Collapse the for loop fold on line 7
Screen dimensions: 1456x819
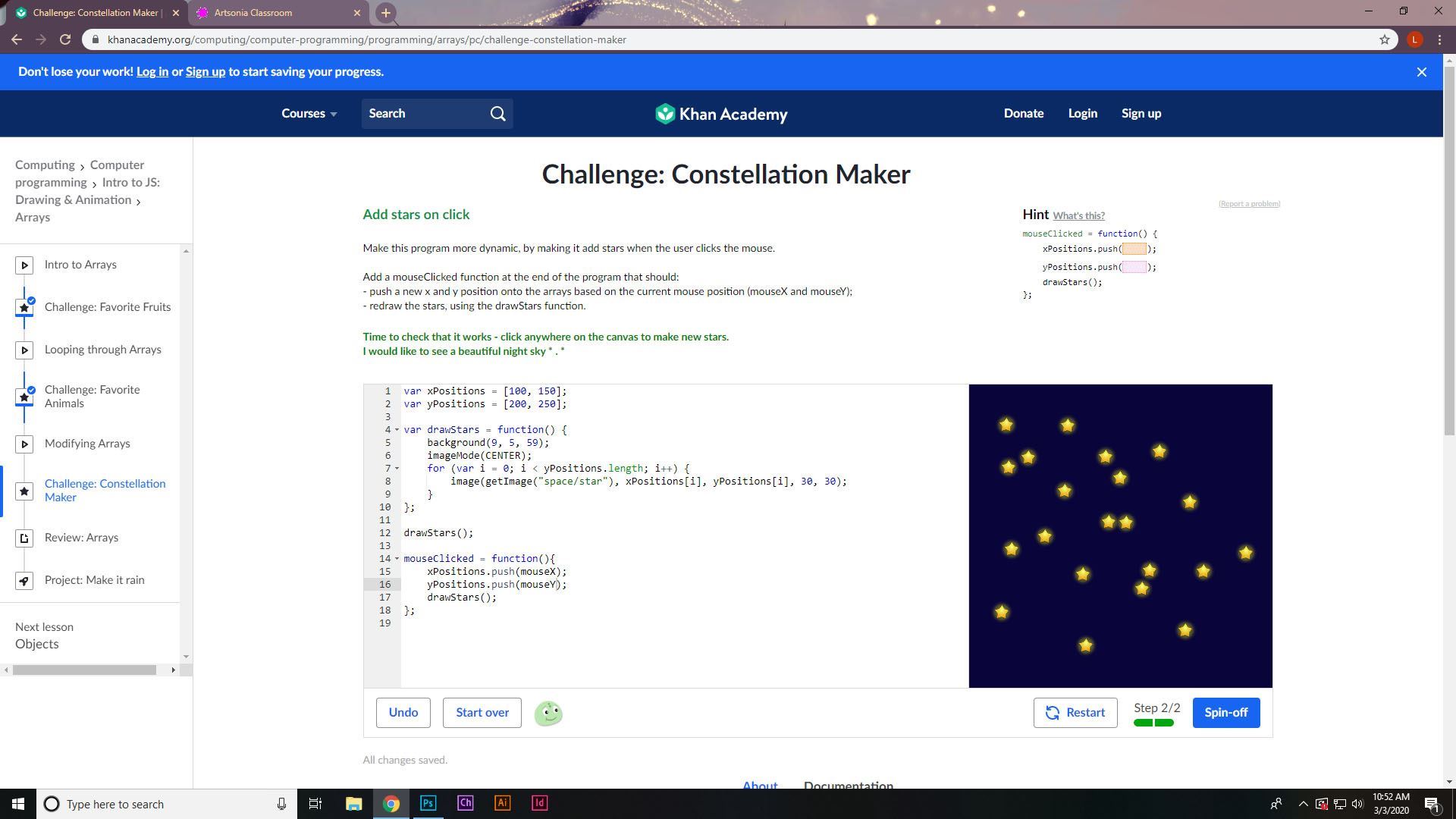click(397, 469)
